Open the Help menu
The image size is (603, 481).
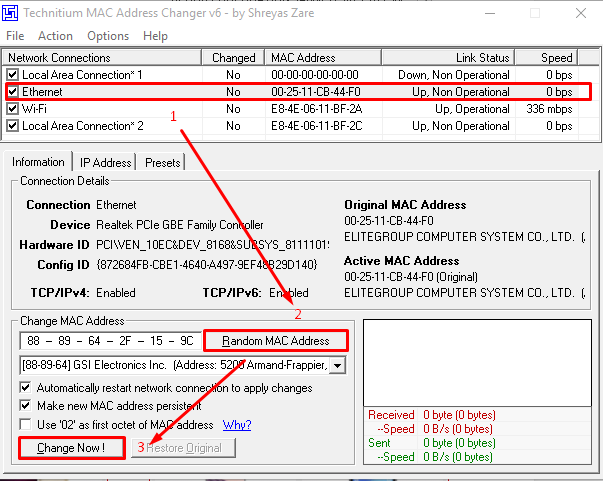tap(155, 36)
